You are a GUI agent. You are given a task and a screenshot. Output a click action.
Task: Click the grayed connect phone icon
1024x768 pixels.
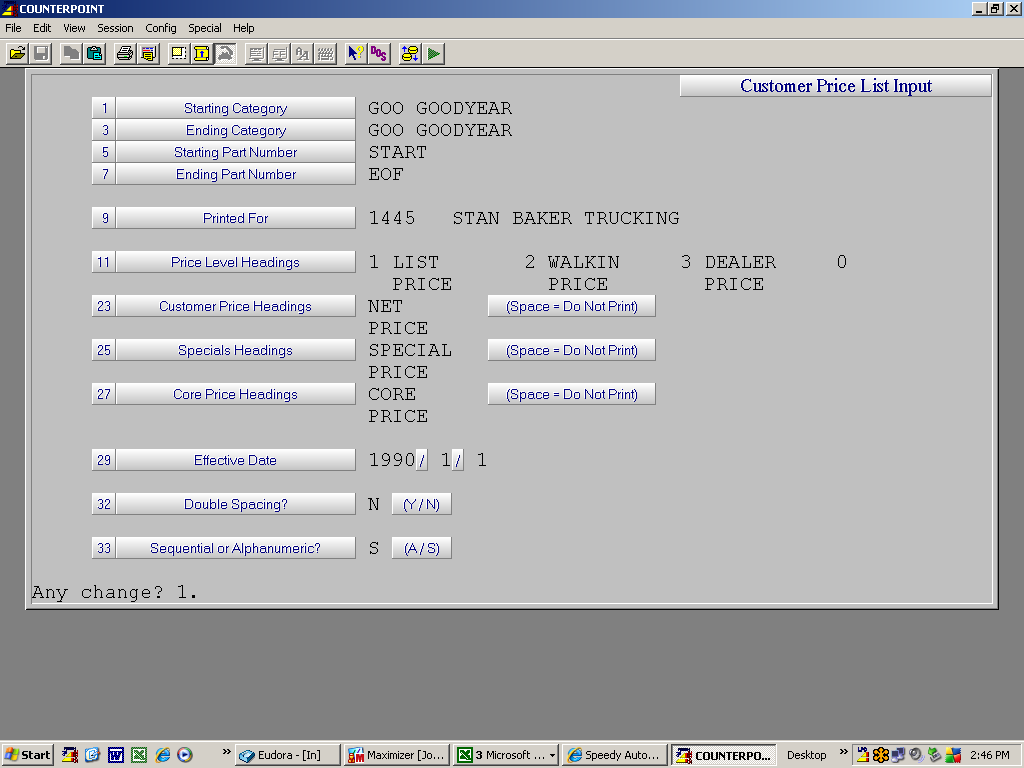click(225, 54)
